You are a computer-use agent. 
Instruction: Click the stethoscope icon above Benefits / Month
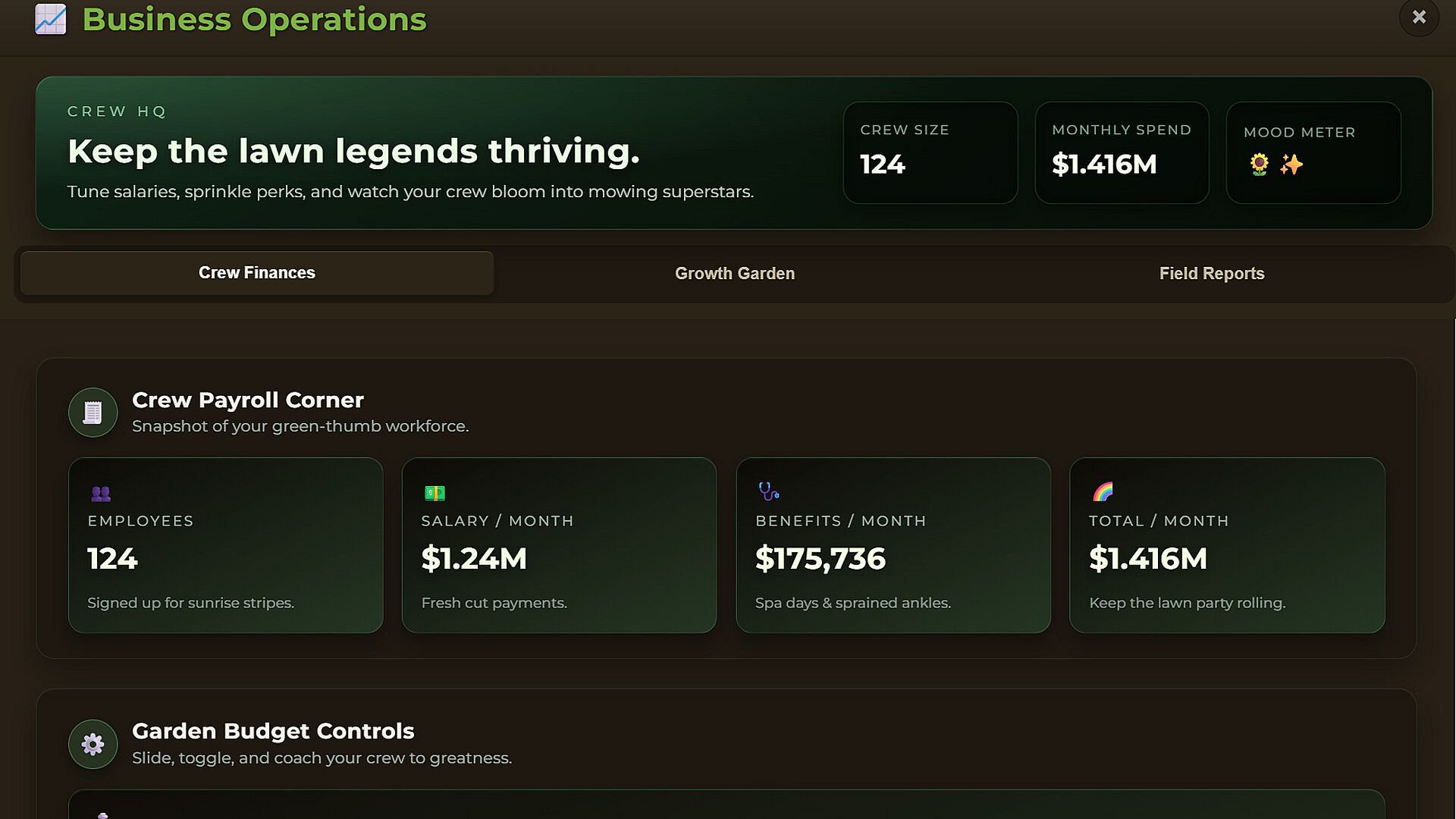click(x=768, y=492)
